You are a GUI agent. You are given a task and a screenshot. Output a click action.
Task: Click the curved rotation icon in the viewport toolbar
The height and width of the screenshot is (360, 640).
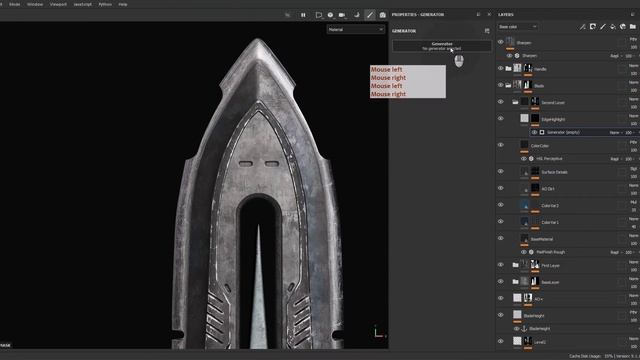(356, 15)
